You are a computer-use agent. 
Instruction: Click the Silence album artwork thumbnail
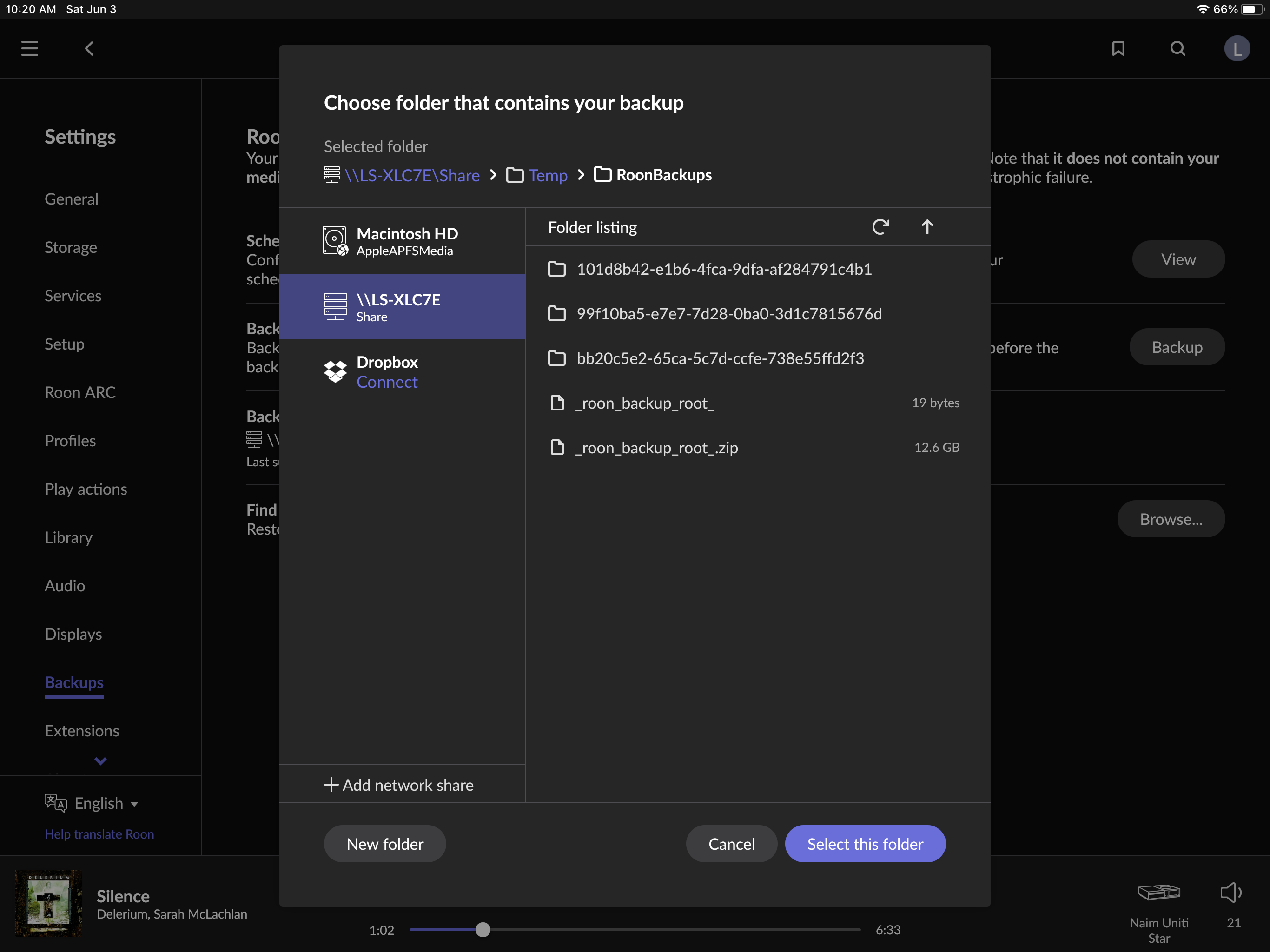48,903
